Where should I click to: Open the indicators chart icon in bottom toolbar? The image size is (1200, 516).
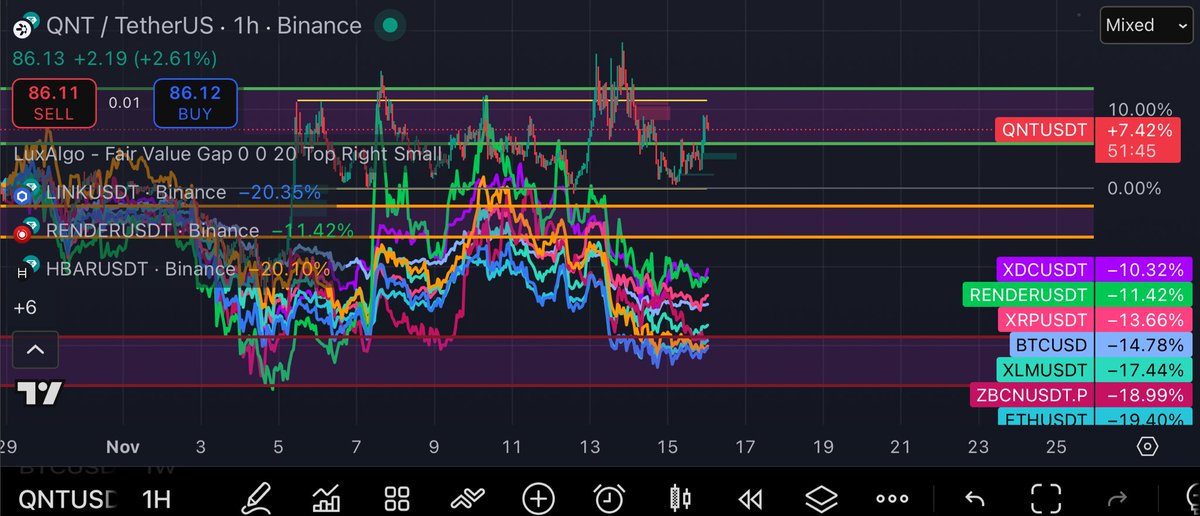click(x=326, y=497)
